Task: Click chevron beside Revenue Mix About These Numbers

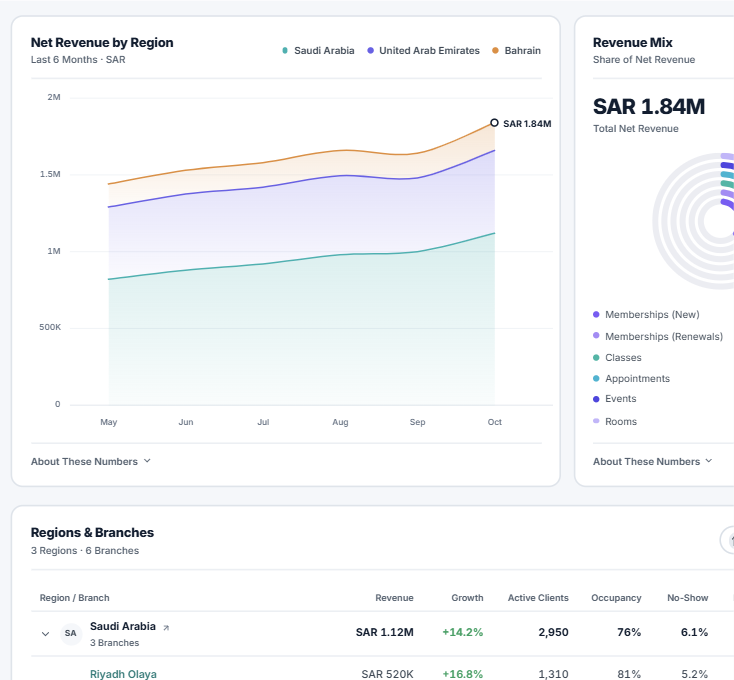Action: (709, 461)
